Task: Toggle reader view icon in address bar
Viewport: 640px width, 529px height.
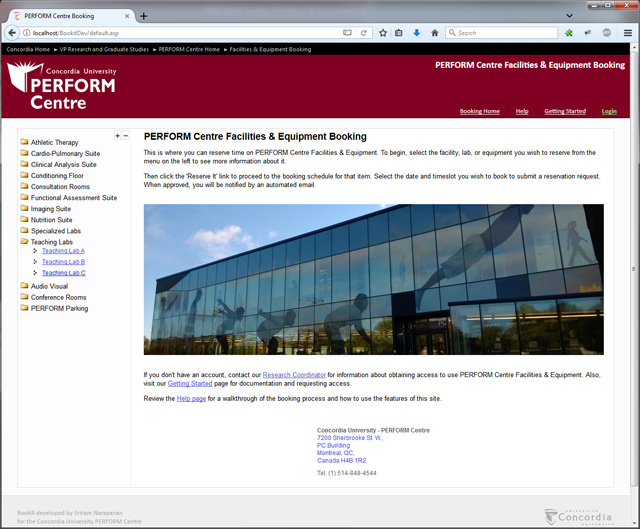Action: point(347,33)
